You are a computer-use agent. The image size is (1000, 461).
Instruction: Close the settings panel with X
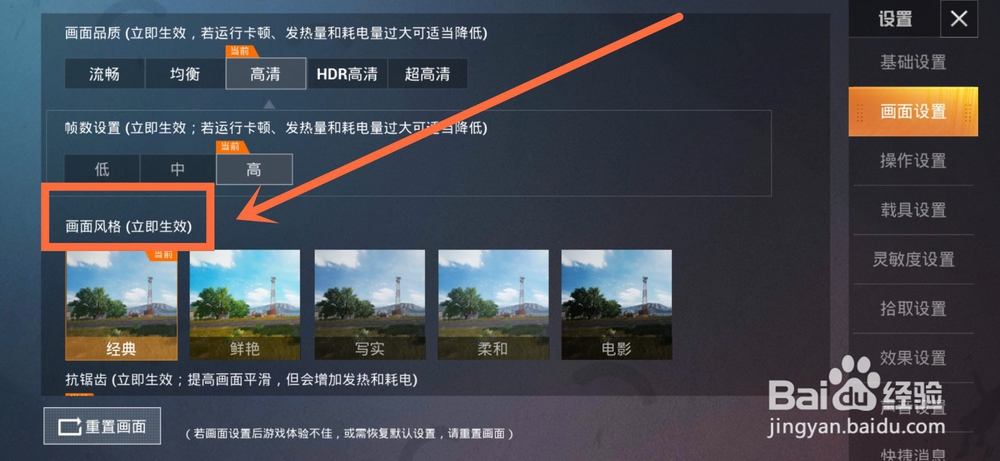click(959, 19)
